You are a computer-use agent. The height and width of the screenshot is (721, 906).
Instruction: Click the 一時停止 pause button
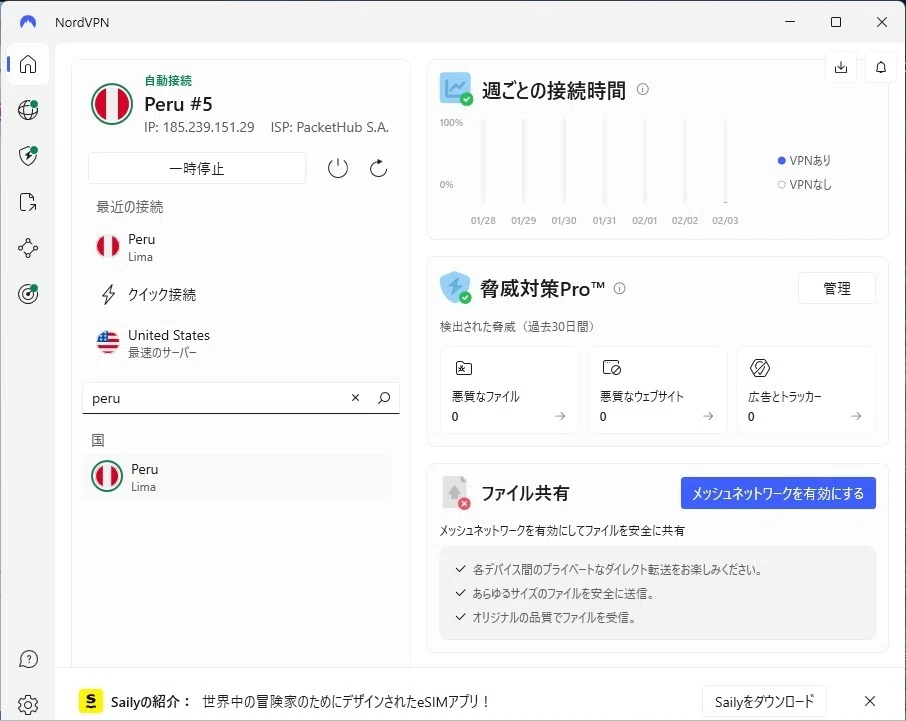point(197,169)
